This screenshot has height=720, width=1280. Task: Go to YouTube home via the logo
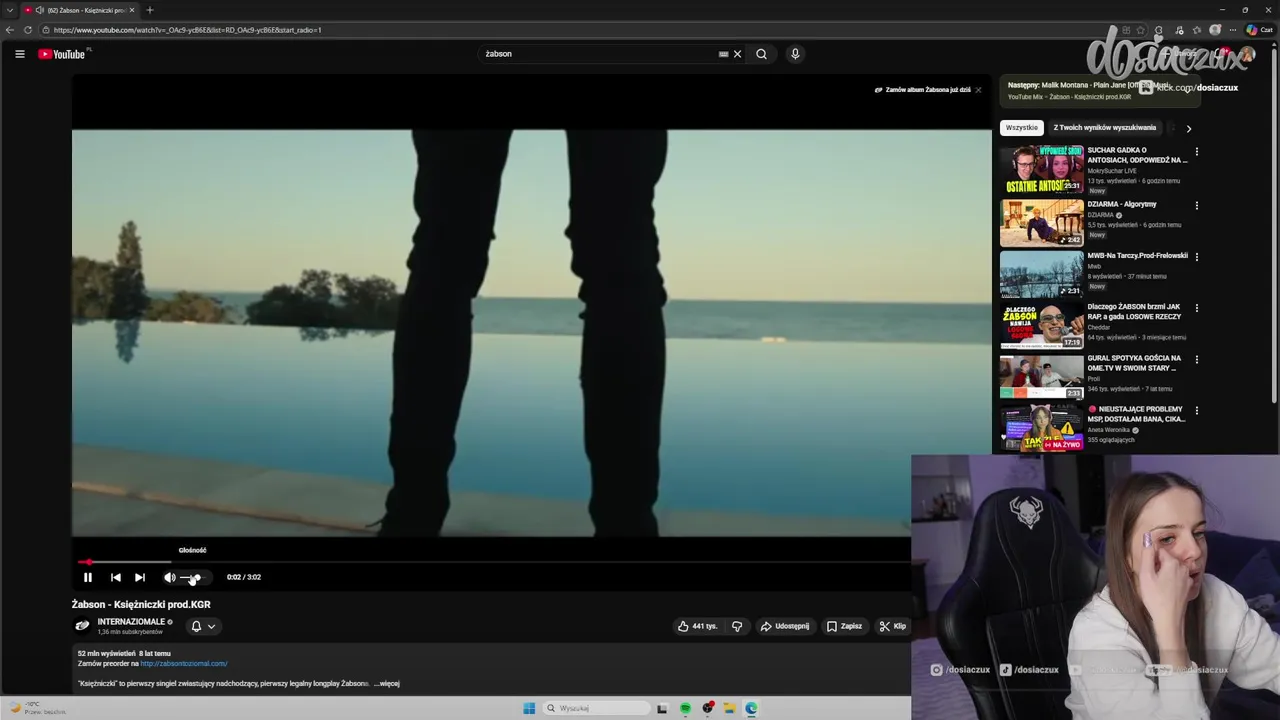62,54
